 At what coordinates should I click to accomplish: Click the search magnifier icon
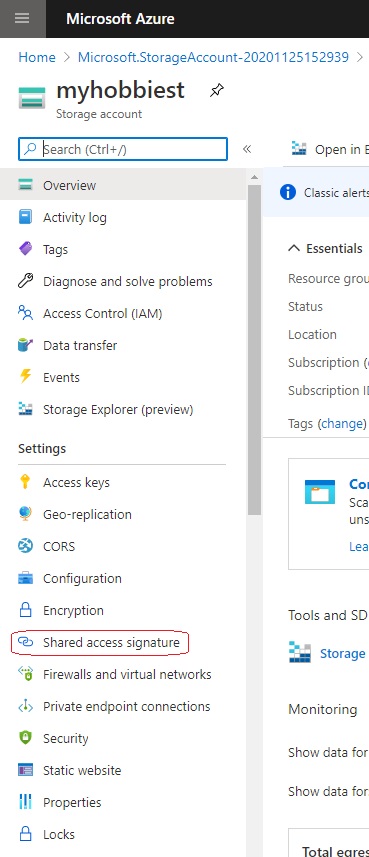point(31,149)
